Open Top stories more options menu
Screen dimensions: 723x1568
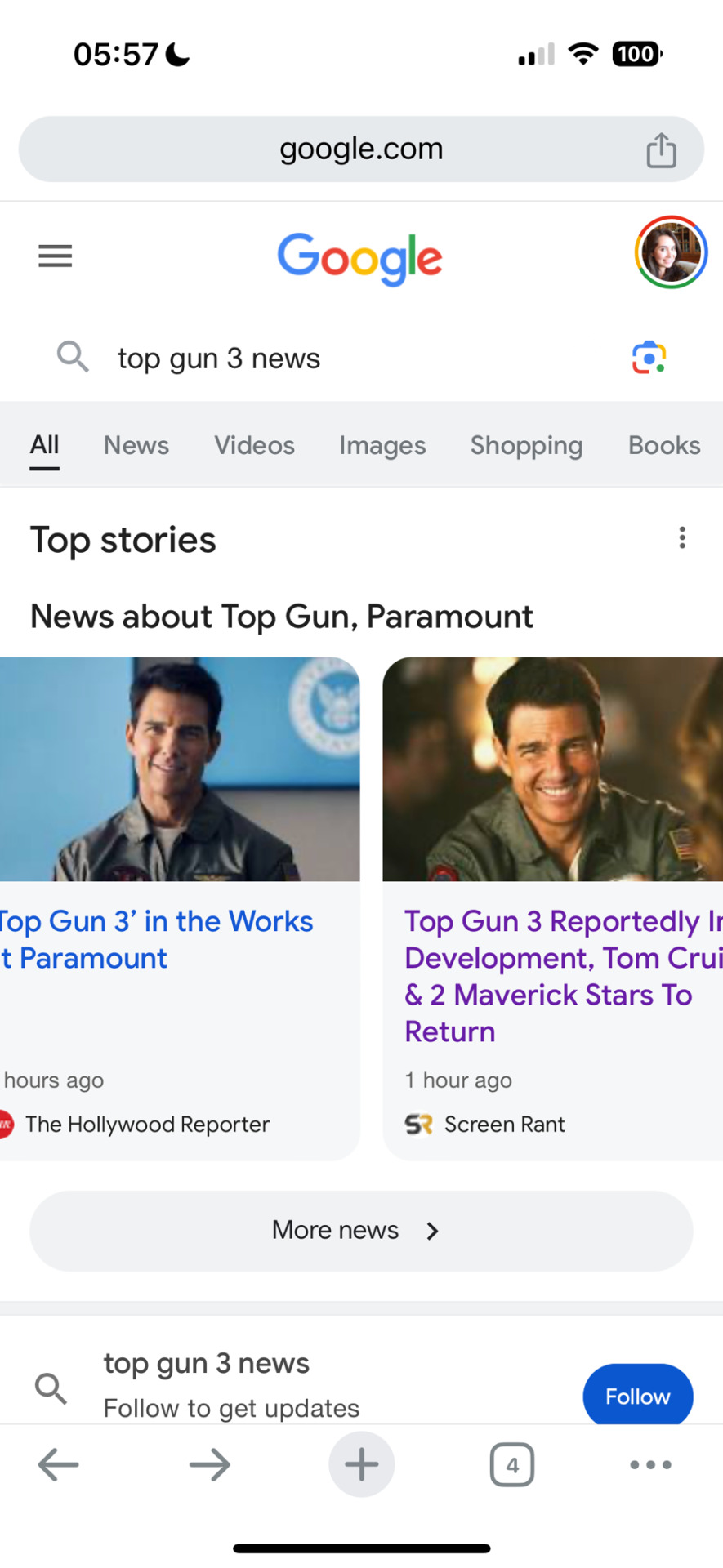tap(682, 538)
